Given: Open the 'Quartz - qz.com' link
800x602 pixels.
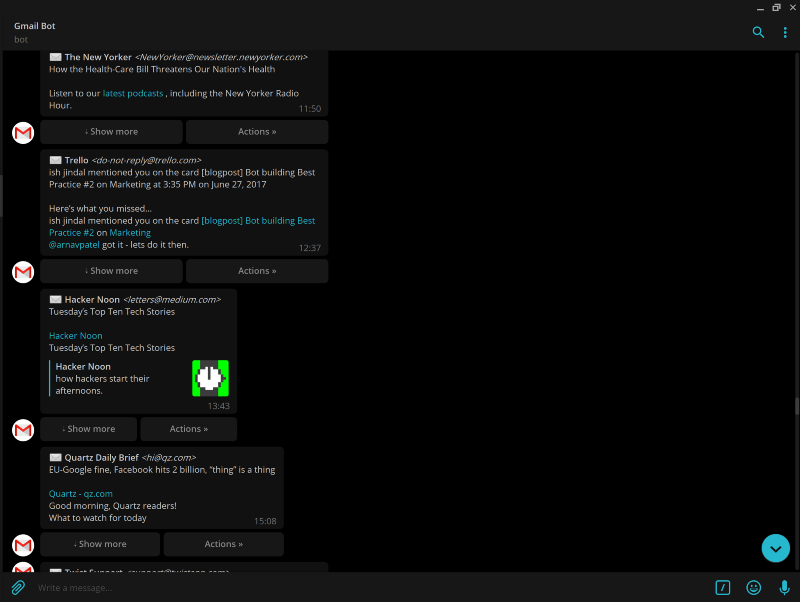Looking at the screenshot, I should 81,494.
